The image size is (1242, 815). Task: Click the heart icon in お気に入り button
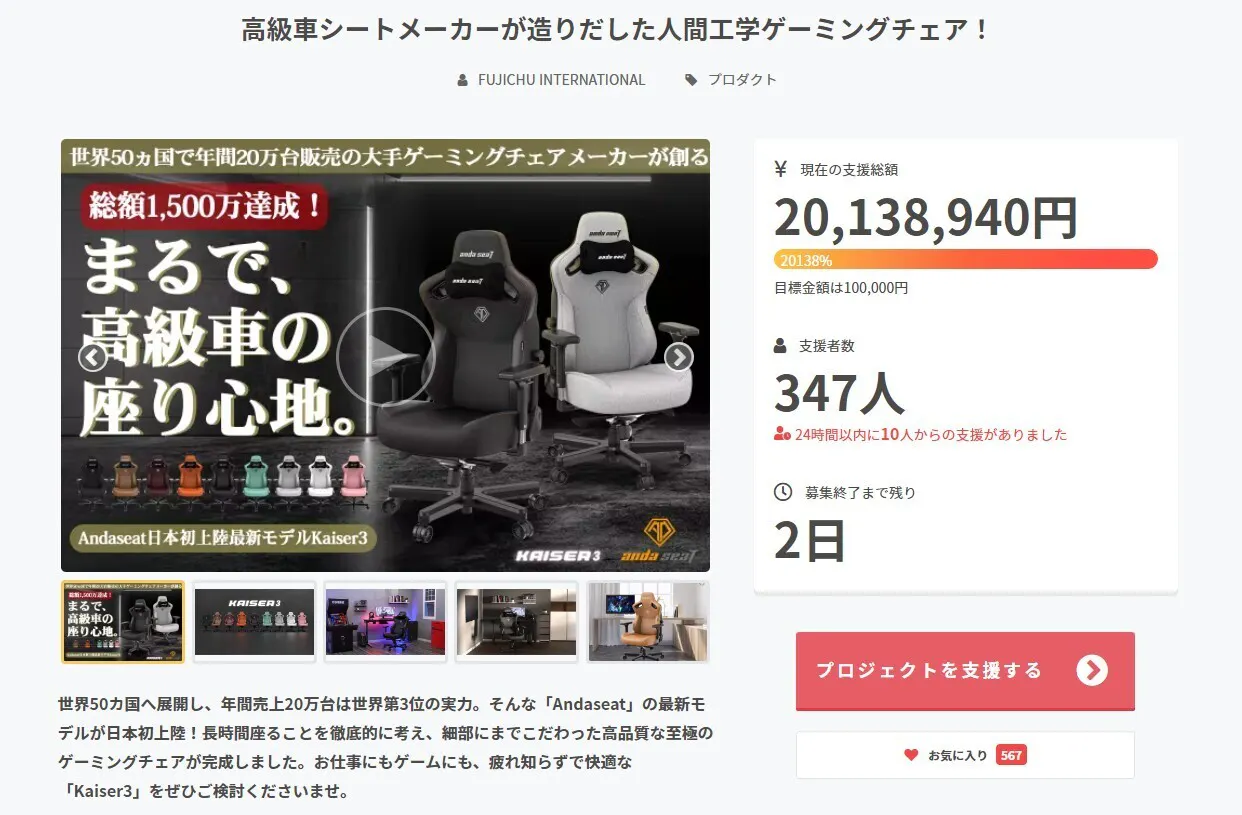tap(911, 755)
